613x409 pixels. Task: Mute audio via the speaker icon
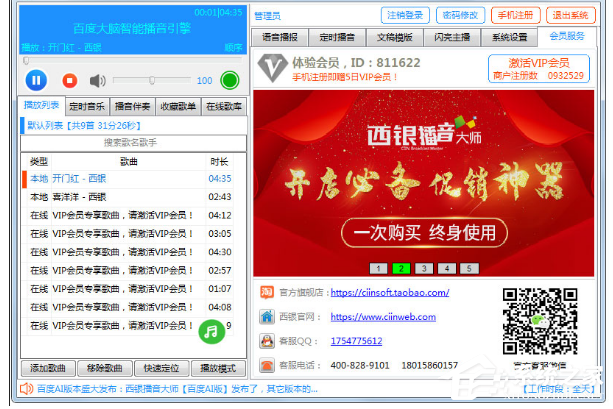pos(97,81)
